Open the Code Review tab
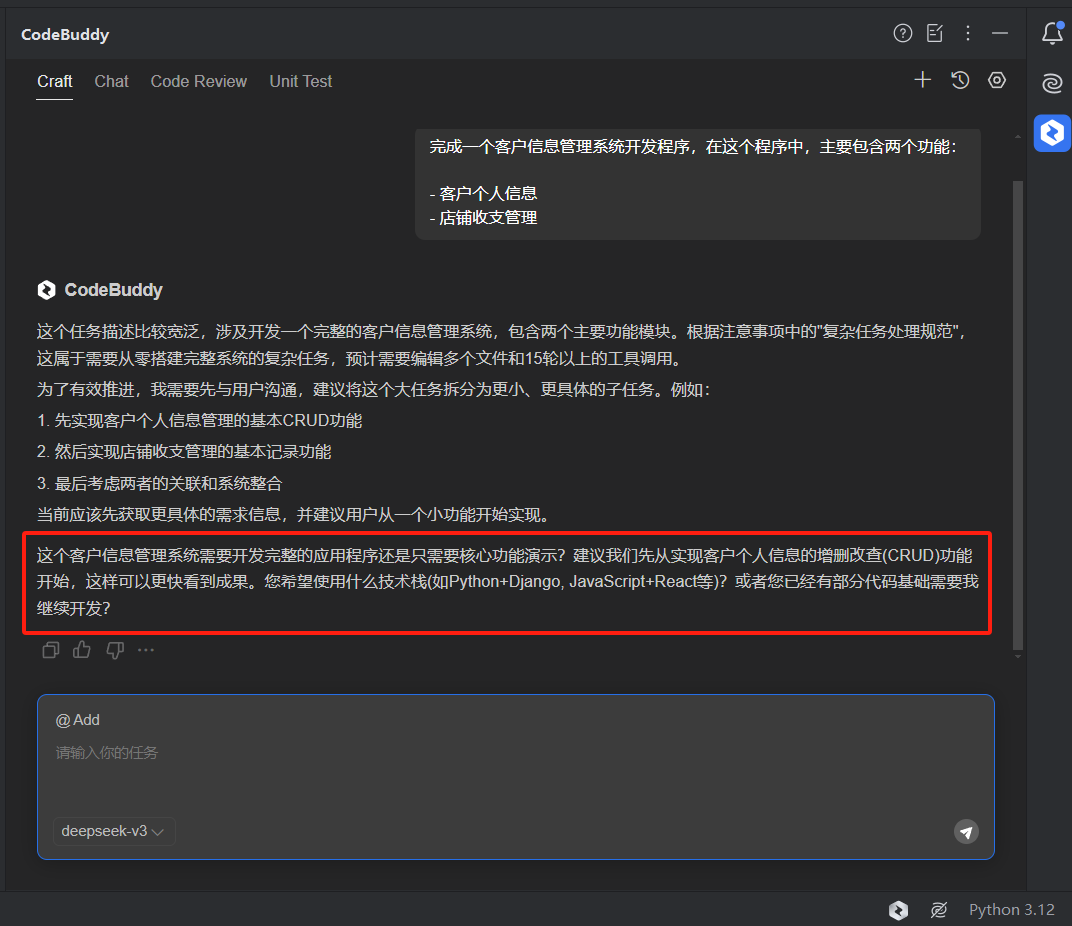 click(x=198, y=81)
